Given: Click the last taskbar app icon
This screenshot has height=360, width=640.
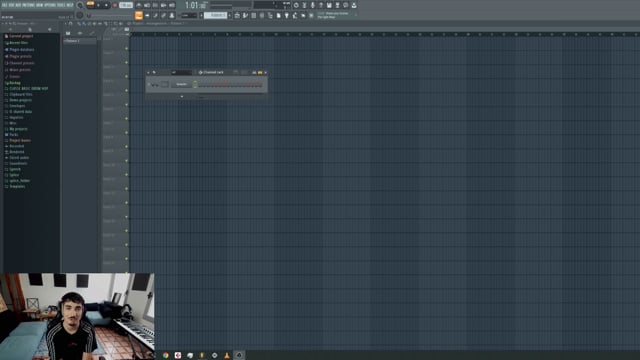Looking at the screenshot, I should 239,355.
